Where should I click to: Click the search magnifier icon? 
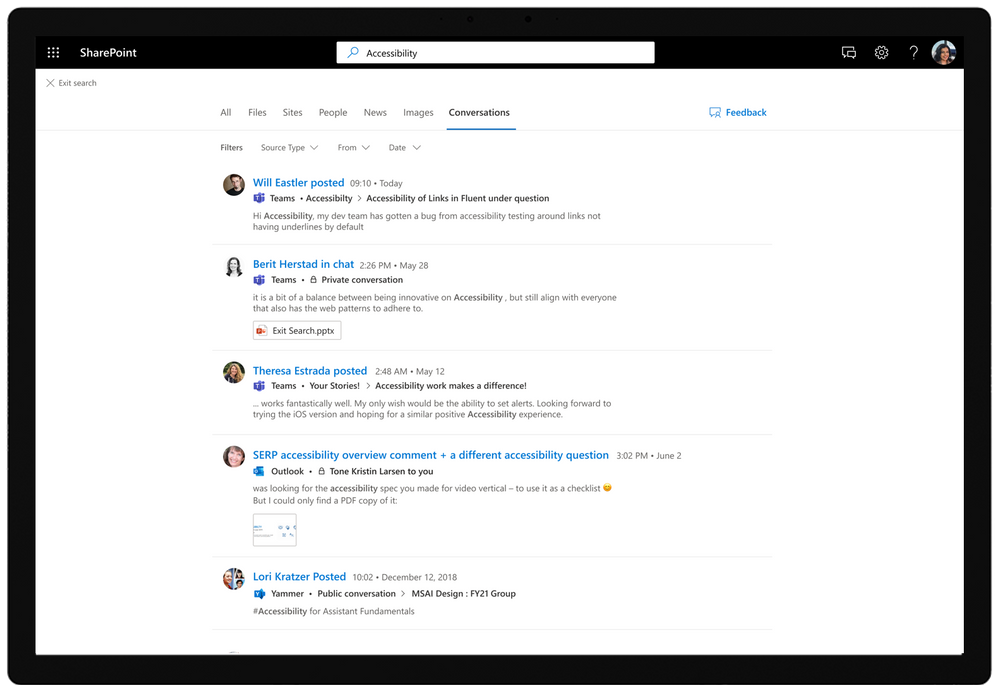tap(352, 53)
